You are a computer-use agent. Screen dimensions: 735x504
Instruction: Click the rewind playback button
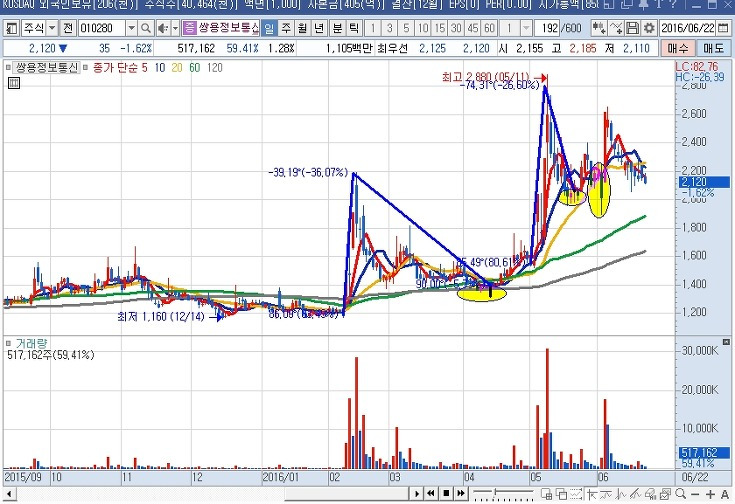coord(431,494)
